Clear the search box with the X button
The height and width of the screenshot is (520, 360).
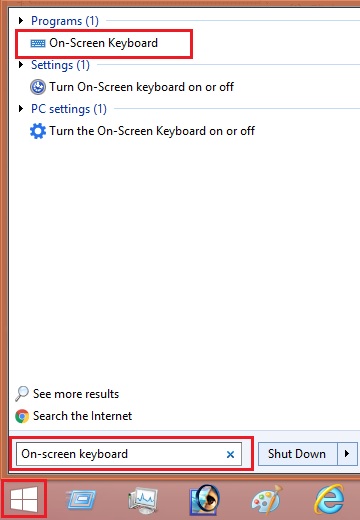tap(230, 454)
